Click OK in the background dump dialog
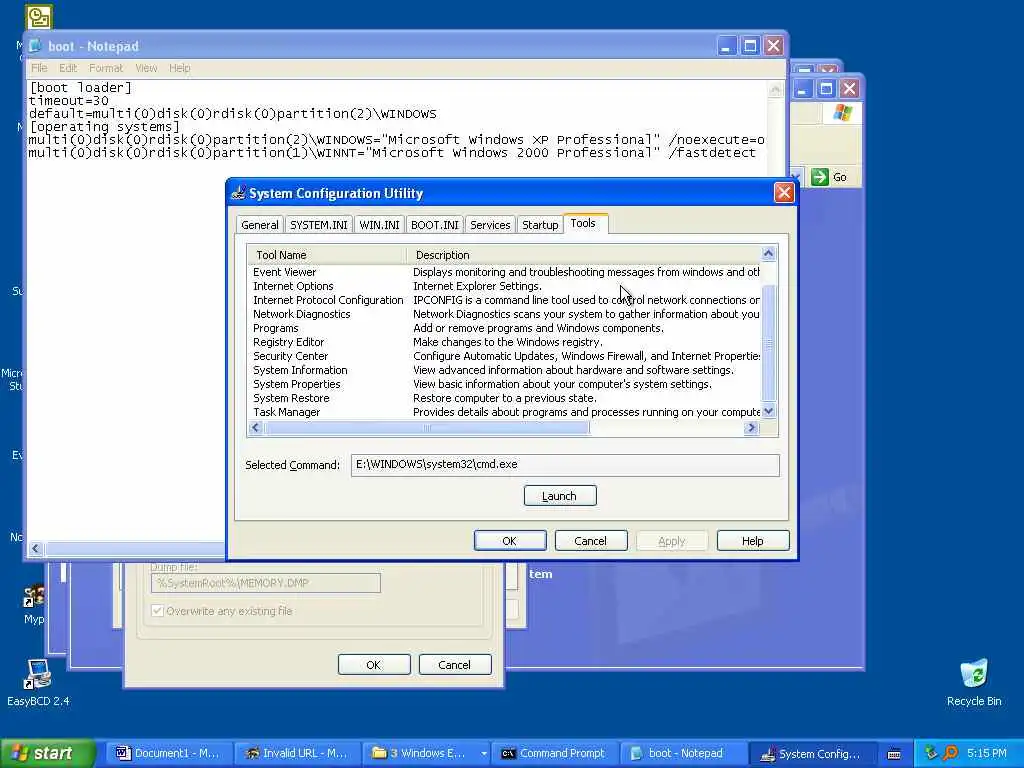The height and width of the screenshot is (768, 1024). point(374,665)
